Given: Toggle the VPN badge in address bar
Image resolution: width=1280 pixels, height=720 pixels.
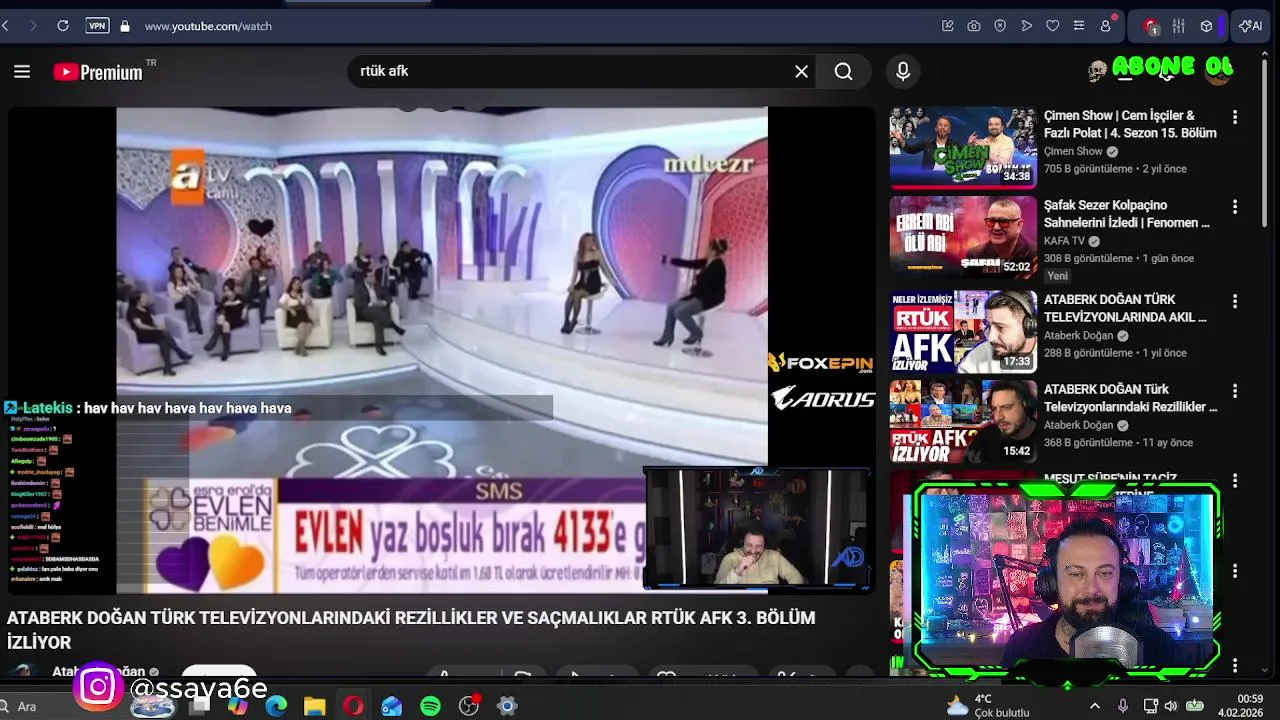Looking at the screenshot, I should click(x=97, y=26).
